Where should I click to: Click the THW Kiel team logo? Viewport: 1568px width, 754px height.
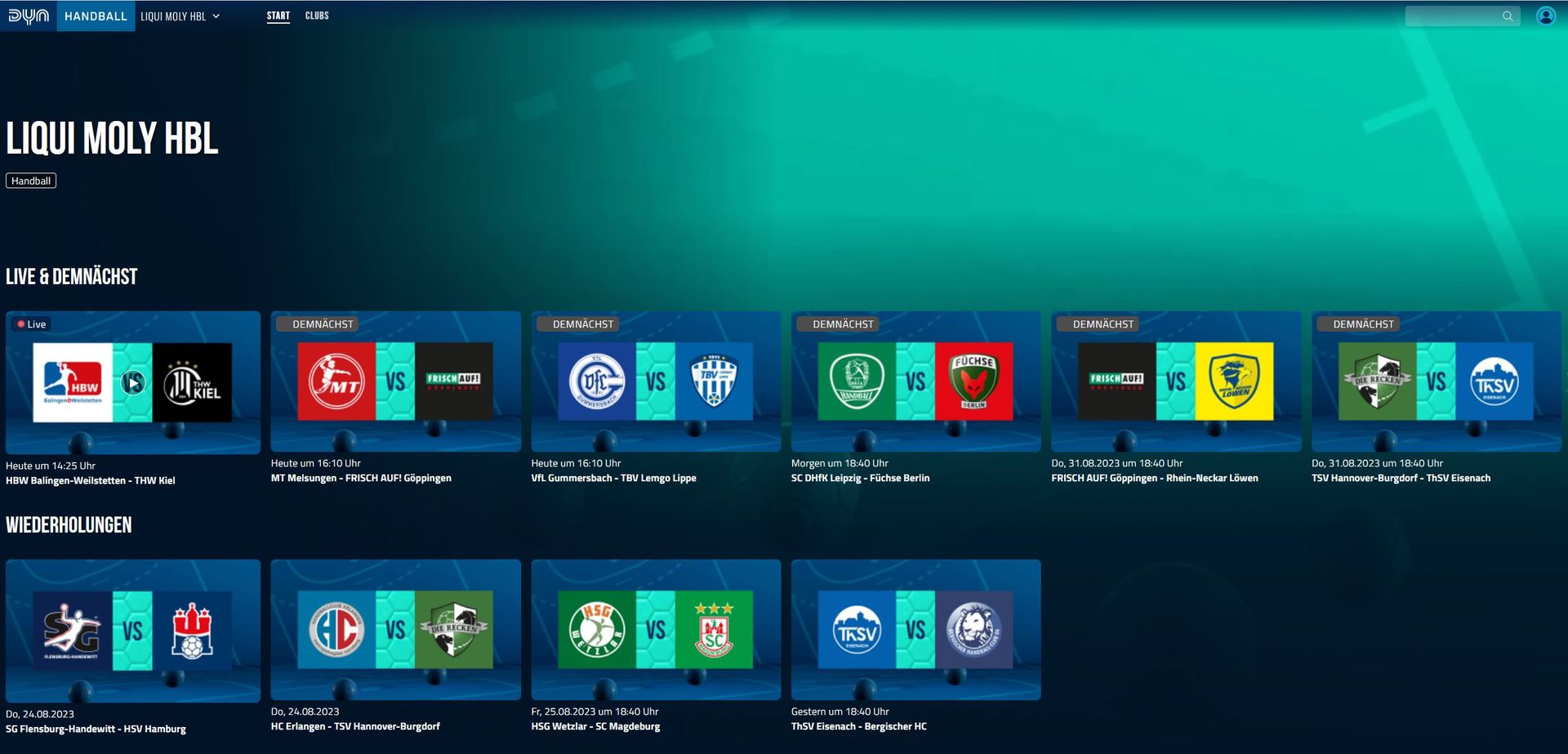pos(192,381)
